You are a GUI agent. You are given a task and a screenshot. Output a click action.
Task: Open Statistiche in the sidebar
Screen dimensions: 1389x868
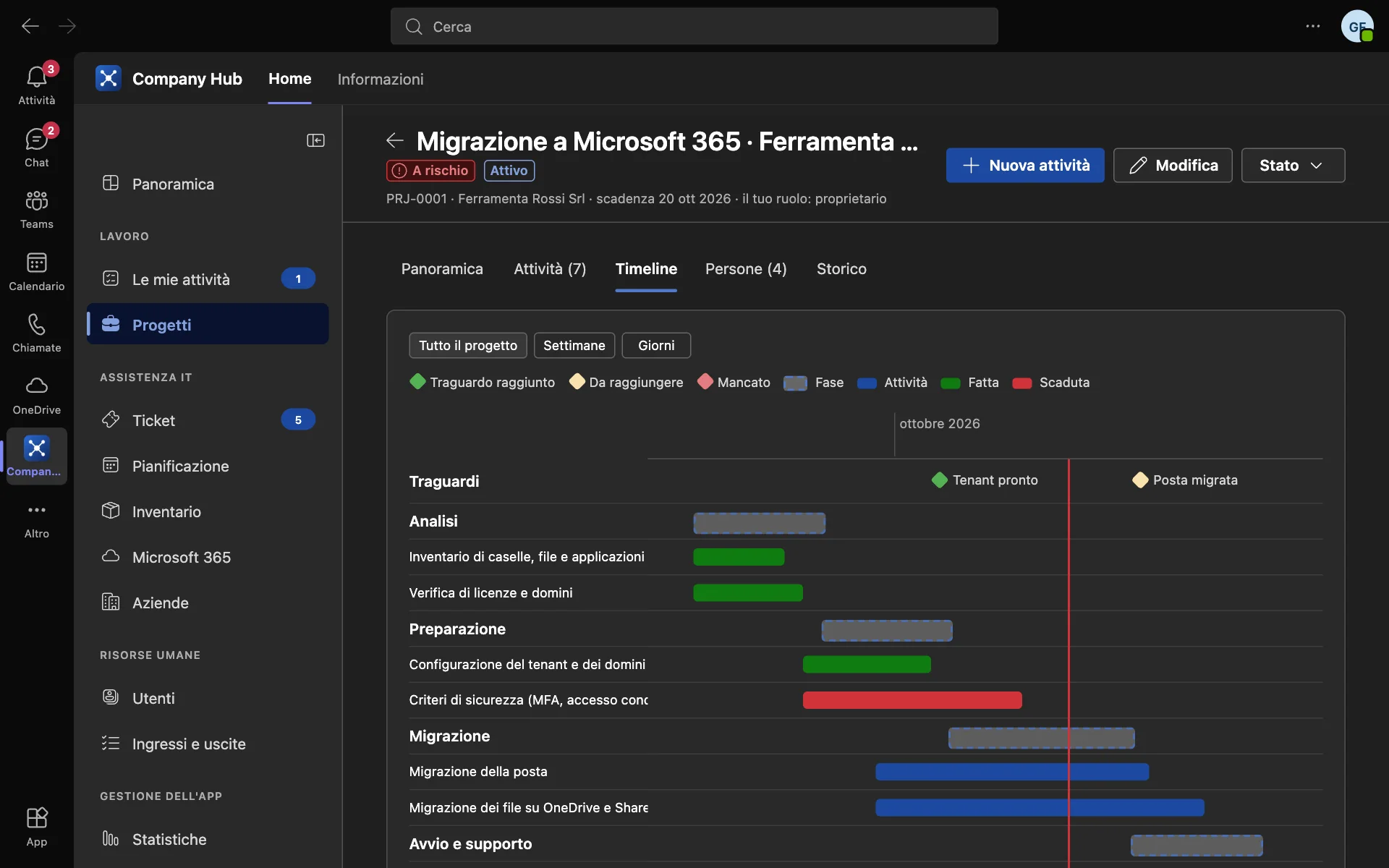click(x=208, y=839)
